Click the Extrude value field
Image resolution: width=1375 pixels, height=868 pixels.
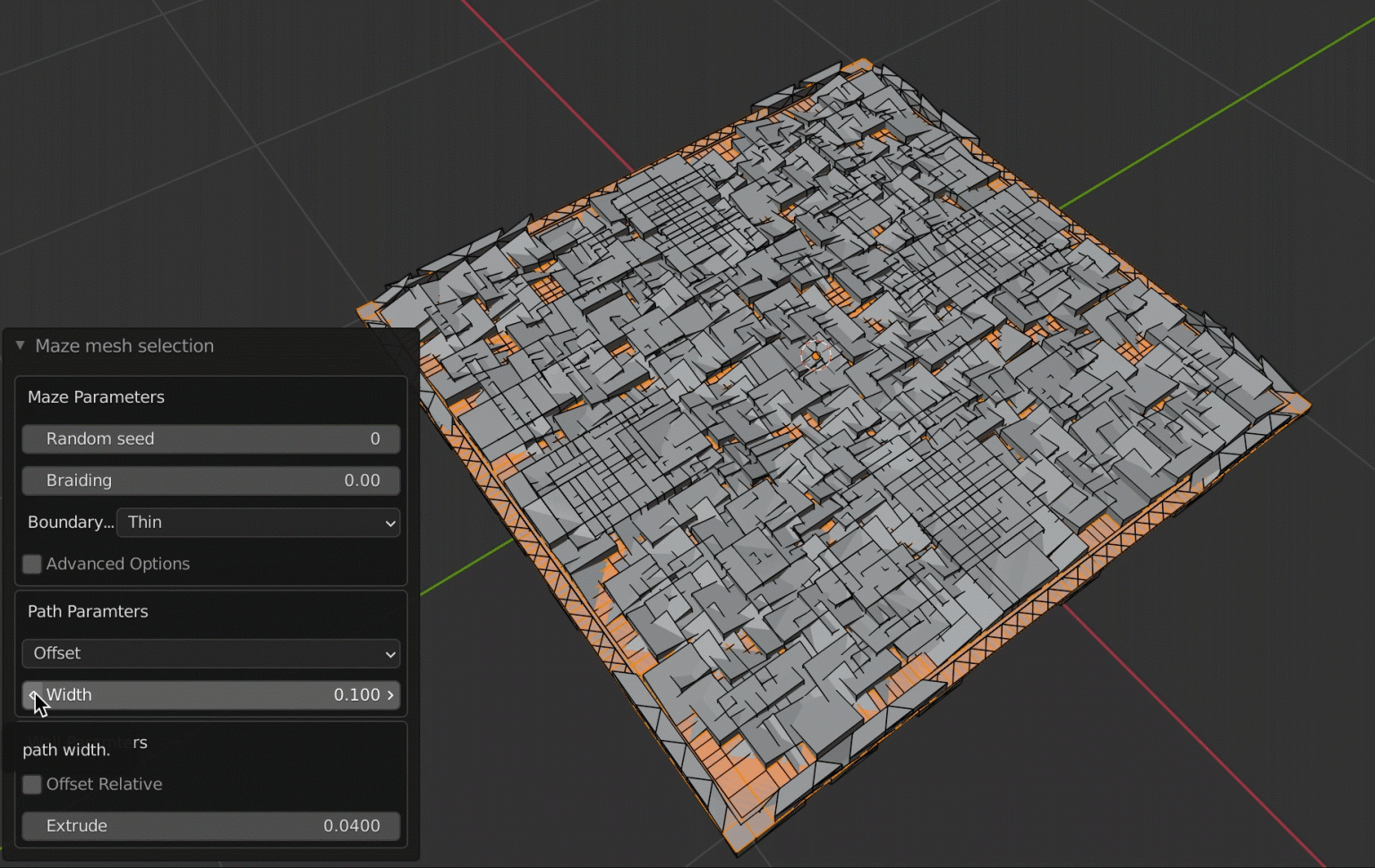210,826
